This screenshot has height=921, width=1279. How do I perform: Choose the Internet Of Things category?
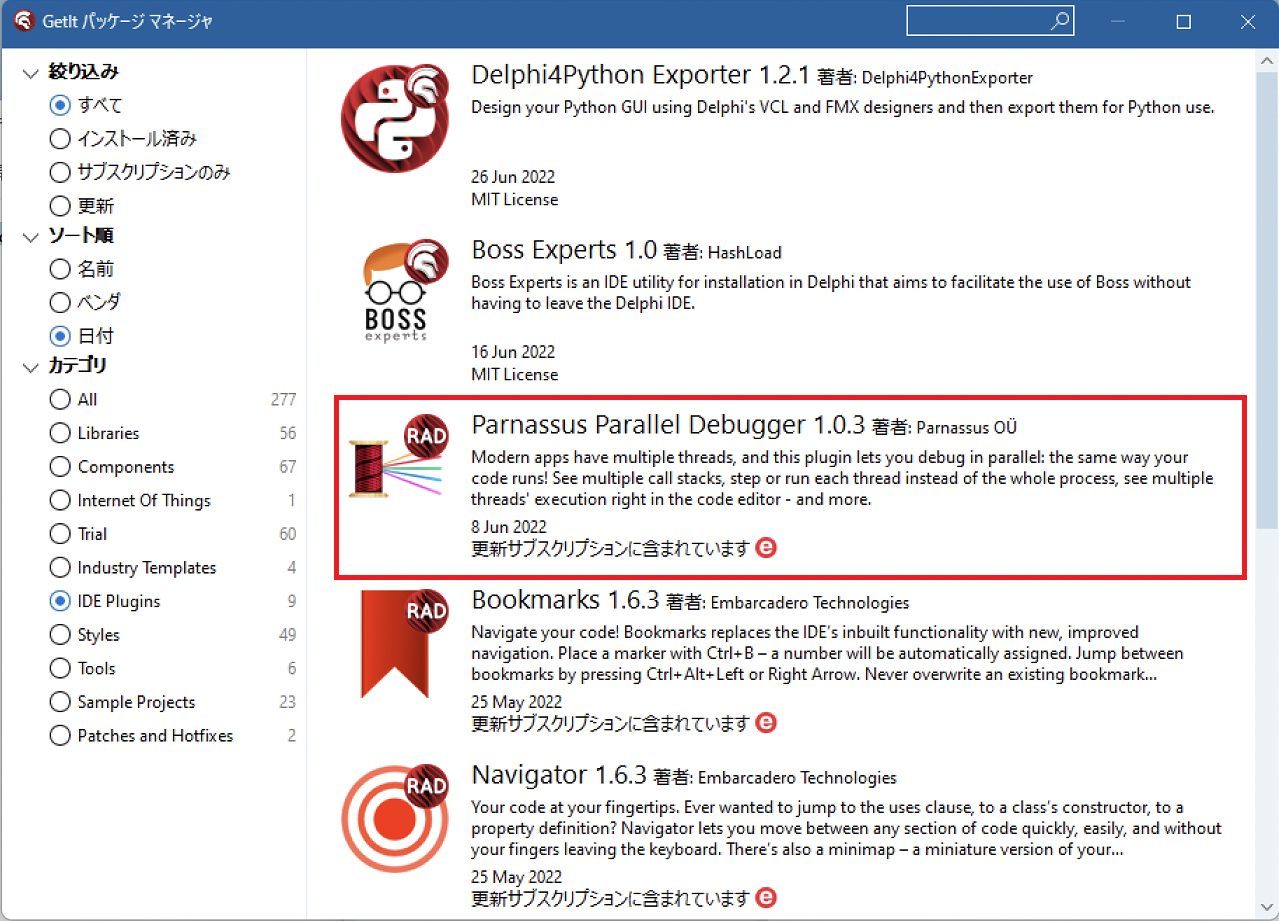tap(130, 500)
